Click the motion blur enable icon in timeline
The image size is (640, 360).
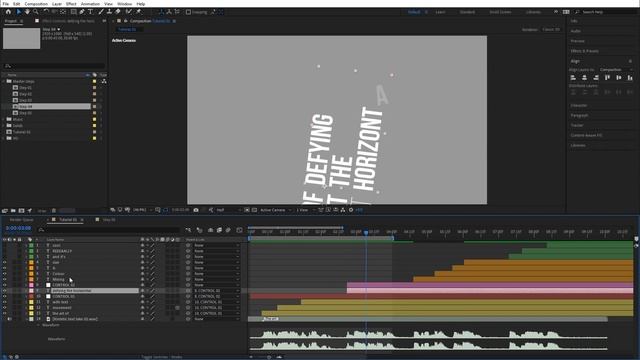pos(228,230)
